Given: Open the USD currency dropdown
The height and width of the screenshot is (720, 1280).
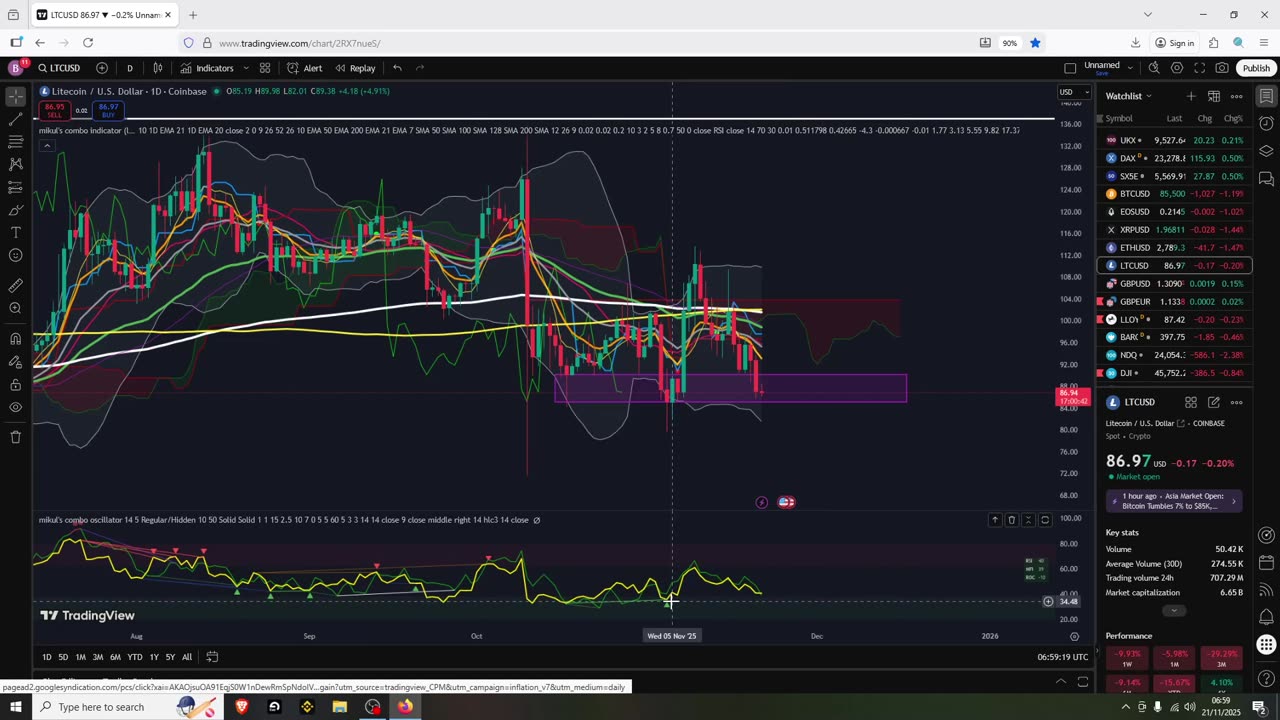Looking at the screenshot, I should tap(1074, 92).
